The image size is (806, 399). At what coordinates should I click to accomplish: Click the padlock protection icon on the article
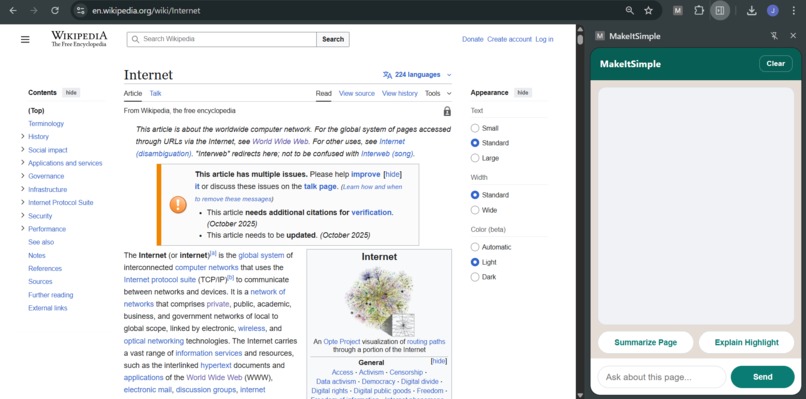point(447,111)
